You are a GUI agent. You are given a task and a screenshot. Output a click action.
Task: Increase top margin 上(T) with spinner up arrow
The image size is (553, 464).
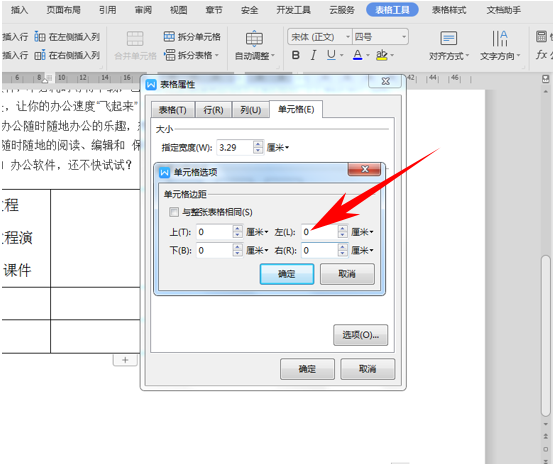point(238,228)
